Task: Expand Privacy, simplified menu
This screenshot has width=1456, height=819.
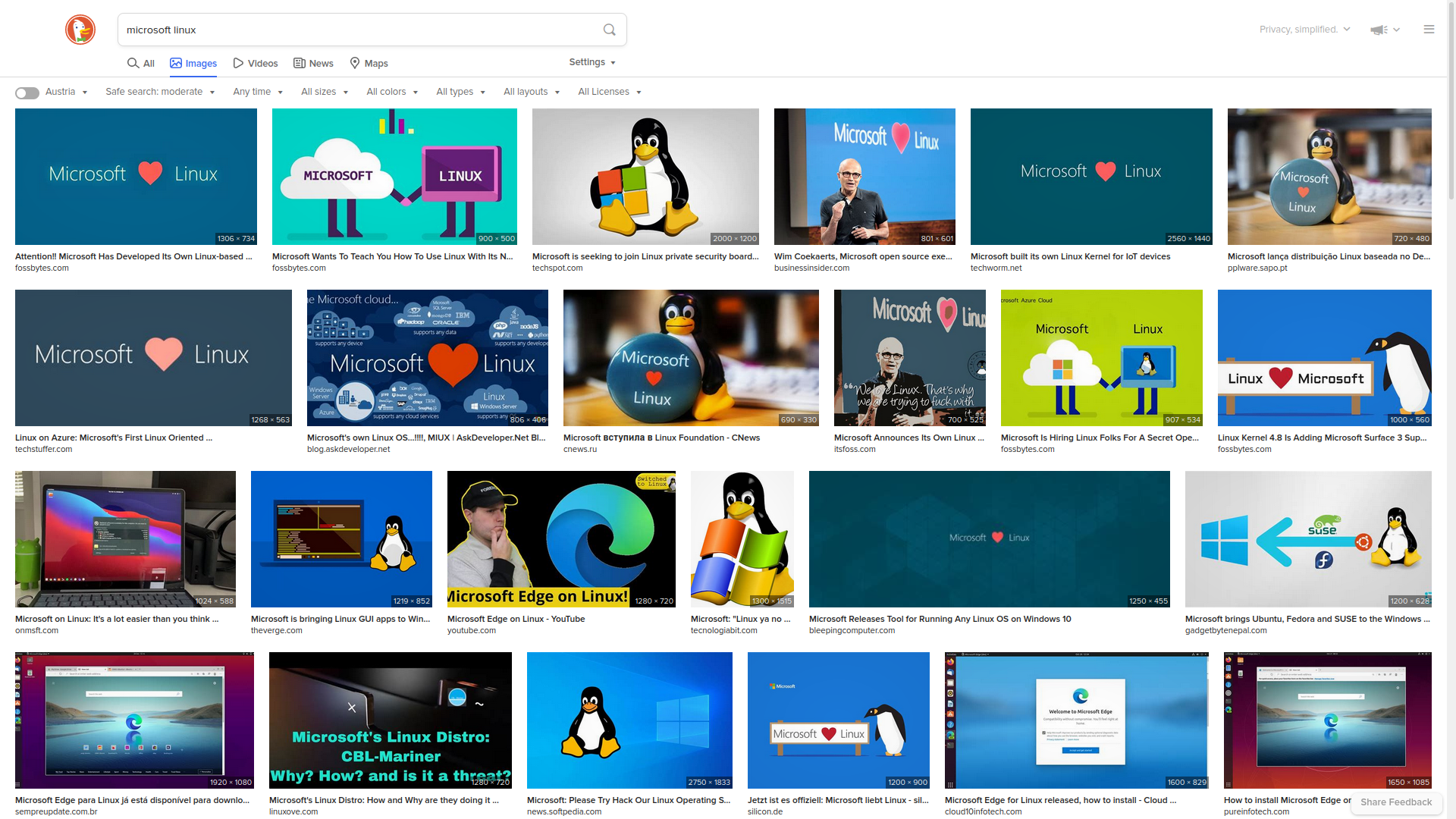Action: [1304, 30]
